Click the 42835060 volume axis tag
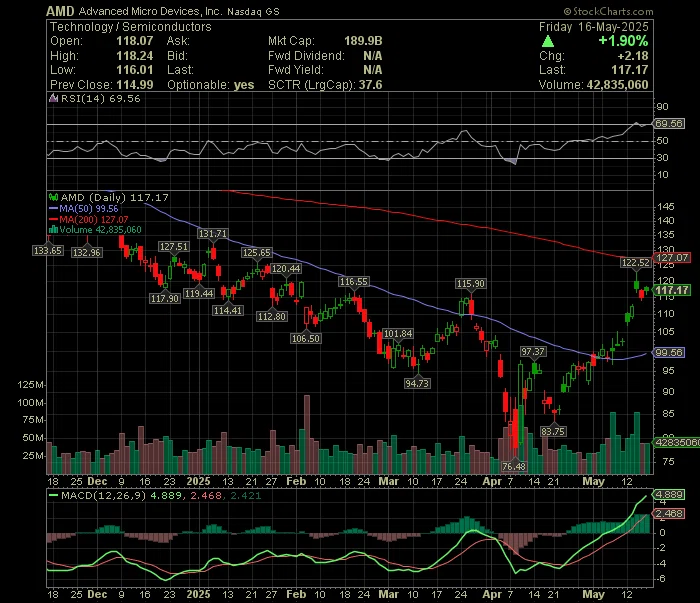Image resolution: width=700 pixels, height=603 pixels. coord(676,442)
